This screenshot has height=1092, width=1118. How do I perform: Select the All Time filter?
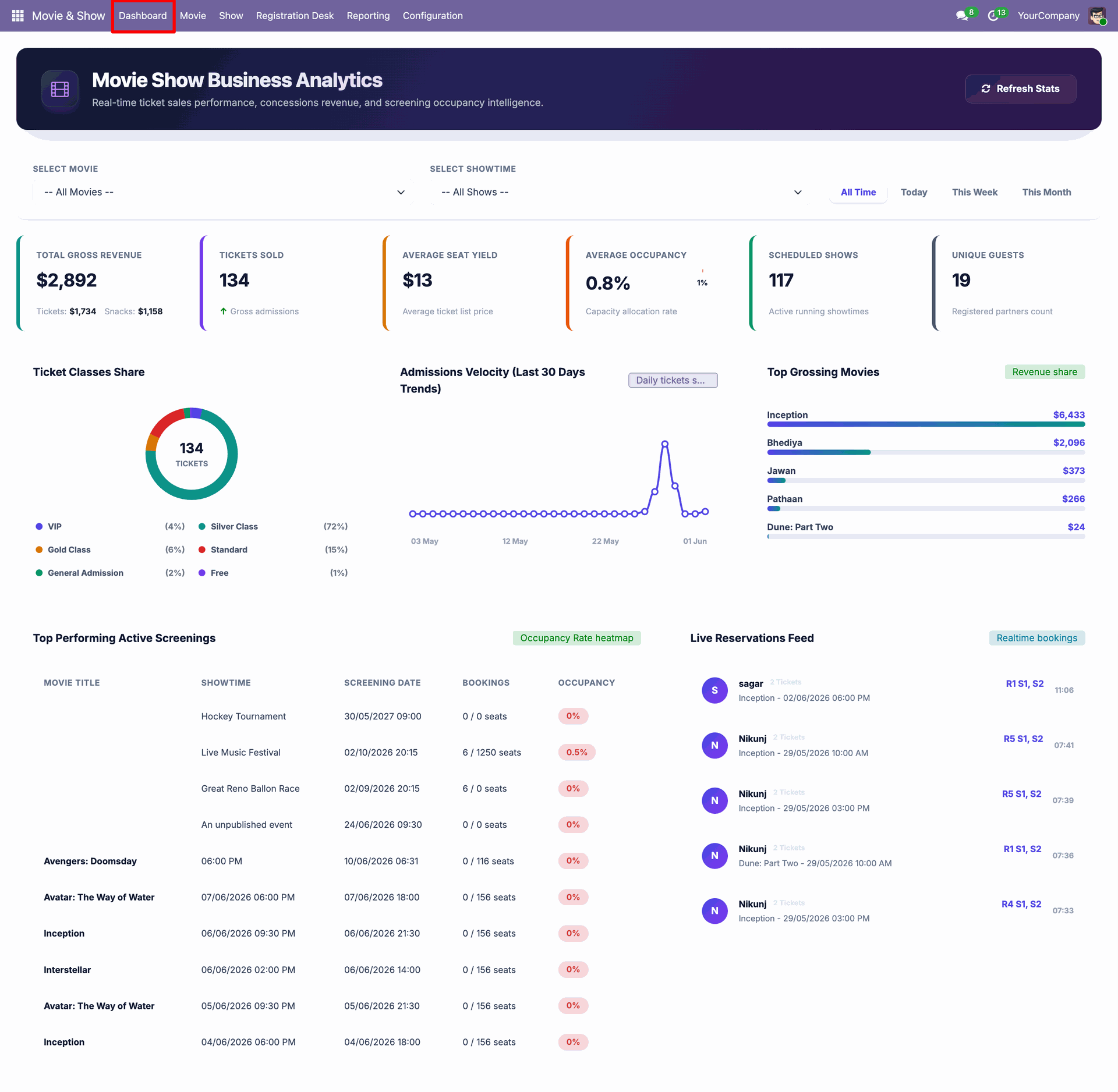pyautogui.click(x=858, y=192)
